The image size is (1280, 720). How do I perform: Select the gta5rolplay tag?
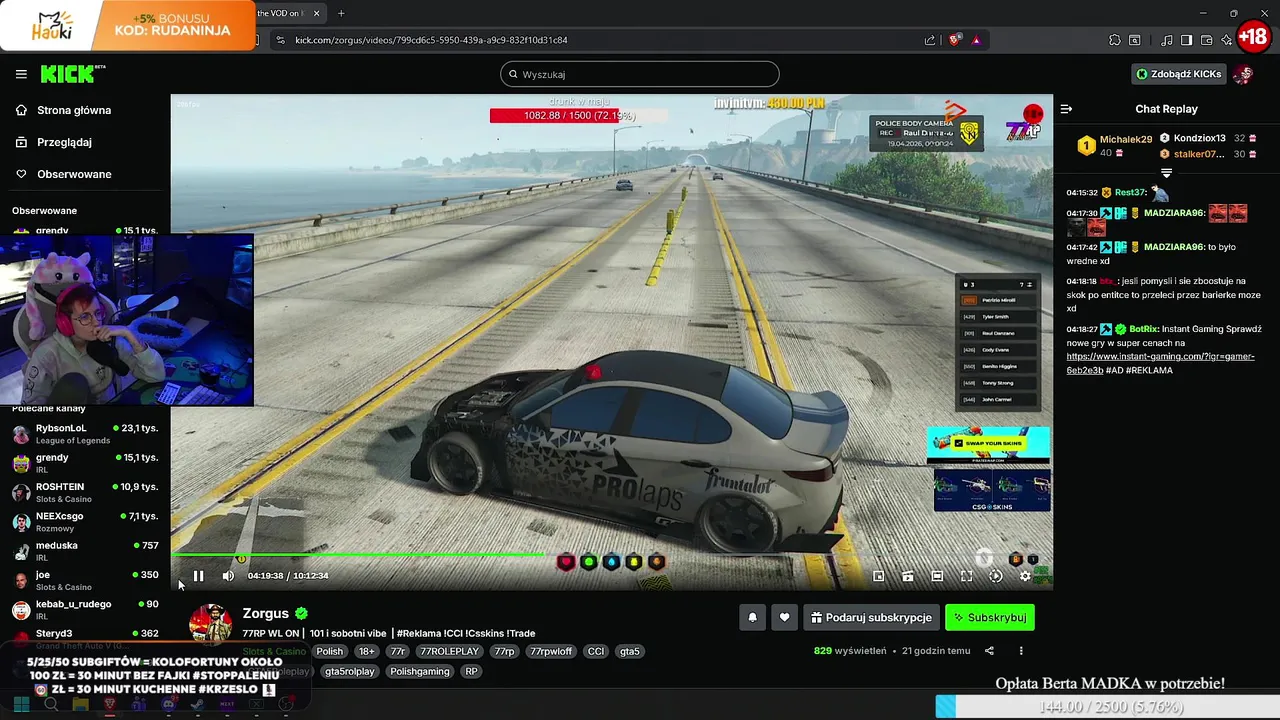pyautogui.click(x=349, y=671)
